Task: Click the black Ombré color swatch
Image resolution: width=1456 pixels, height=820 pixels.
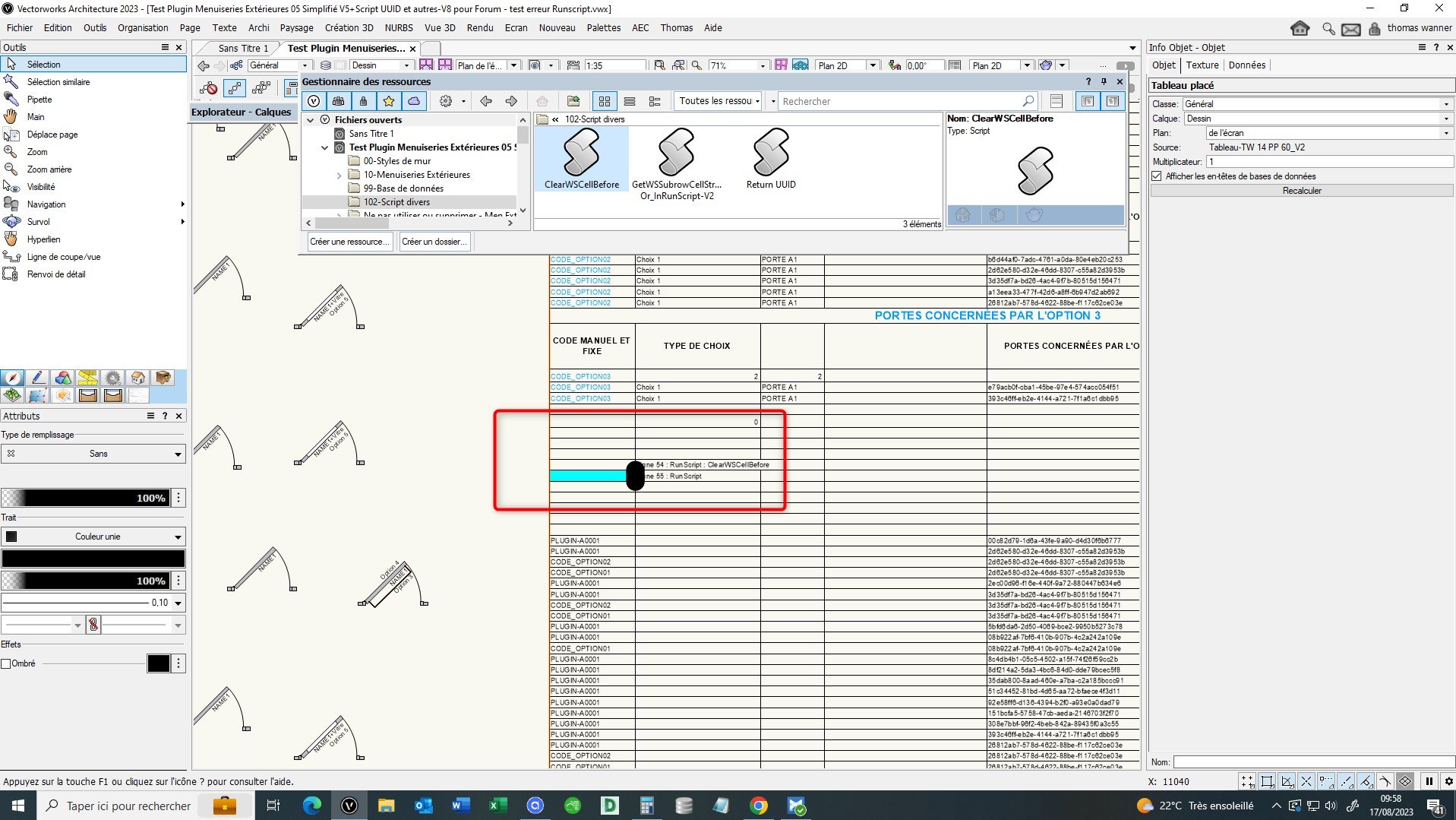Action: tap(158, 663)
